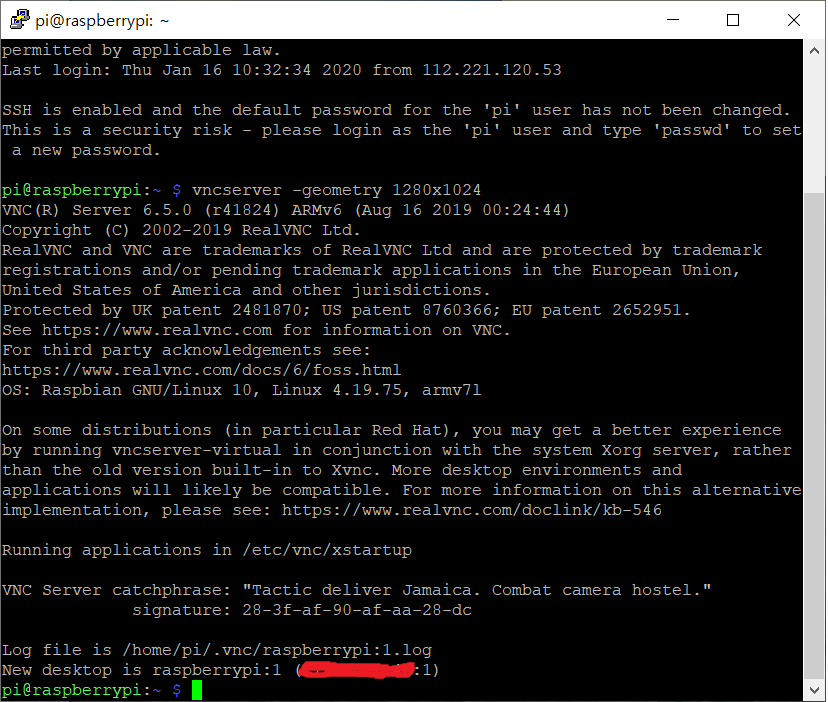Click the URL https://www.realvnc.com/docs/6/foss.html
The width and height of the screenshot is (828, 702).
coord(201,370)
